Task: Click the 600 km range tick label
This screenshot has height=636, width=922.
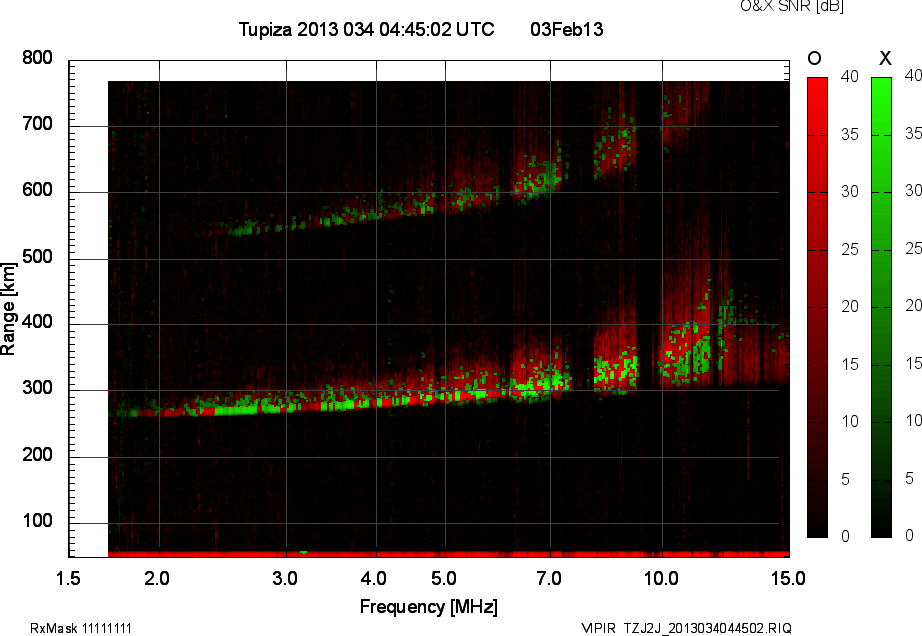Action: pos(38,190)
